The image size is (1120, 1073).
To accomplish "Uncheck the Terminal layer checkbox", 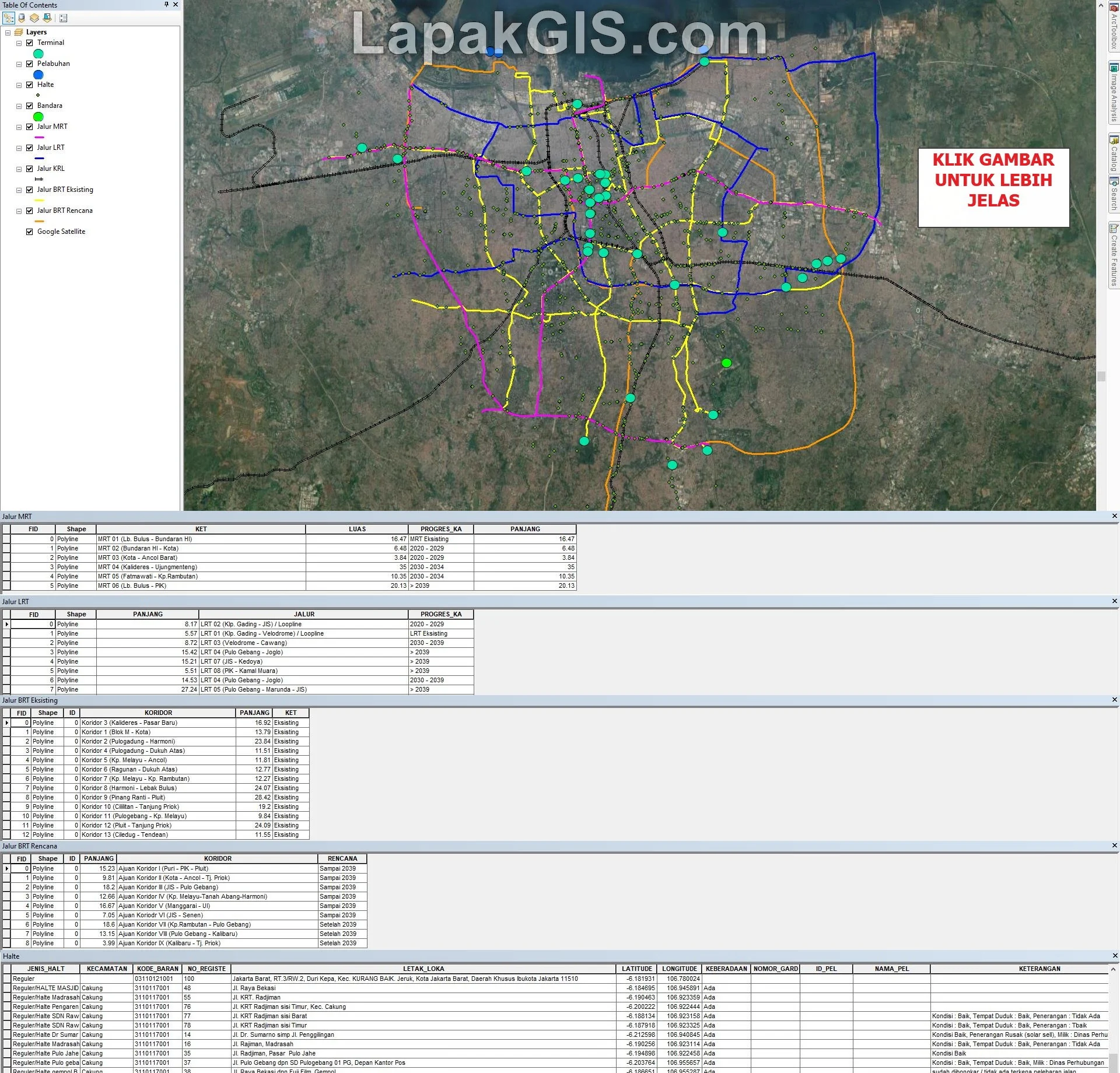I will [x=30, y=43].
